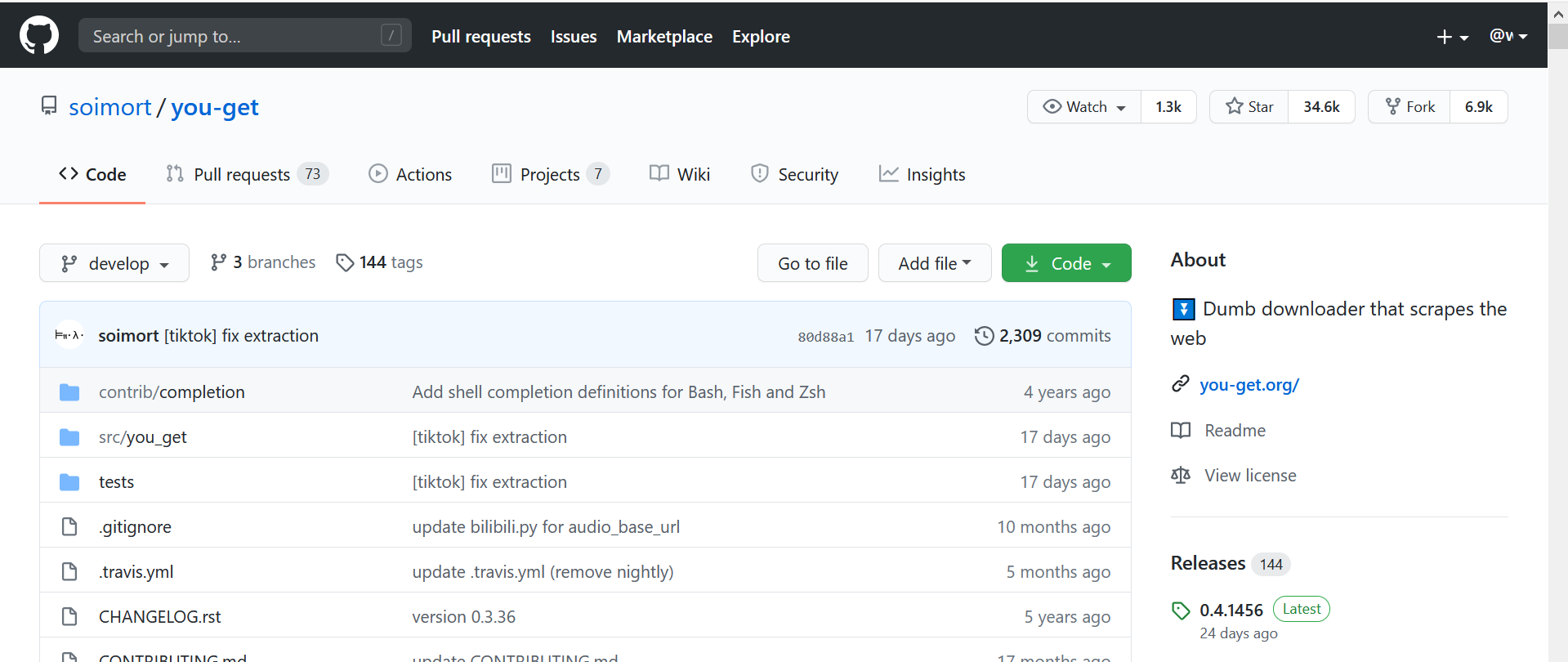View the 34.6k stargazers count
The height and width of the screenshot is (662, 1568).
click(x=1321, y=107)
